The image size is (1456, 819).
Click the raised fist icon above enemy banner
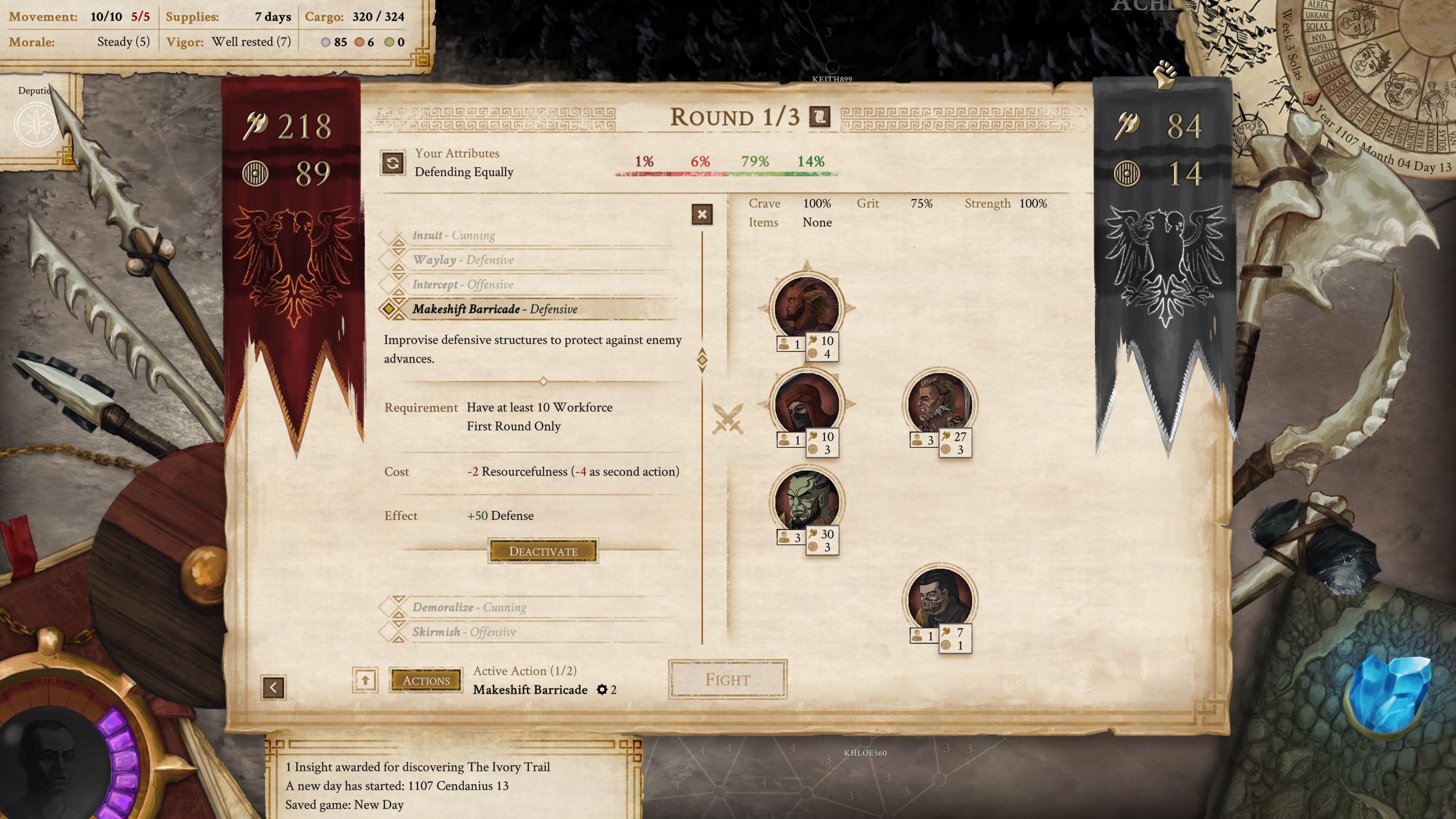pos(1166,75)
